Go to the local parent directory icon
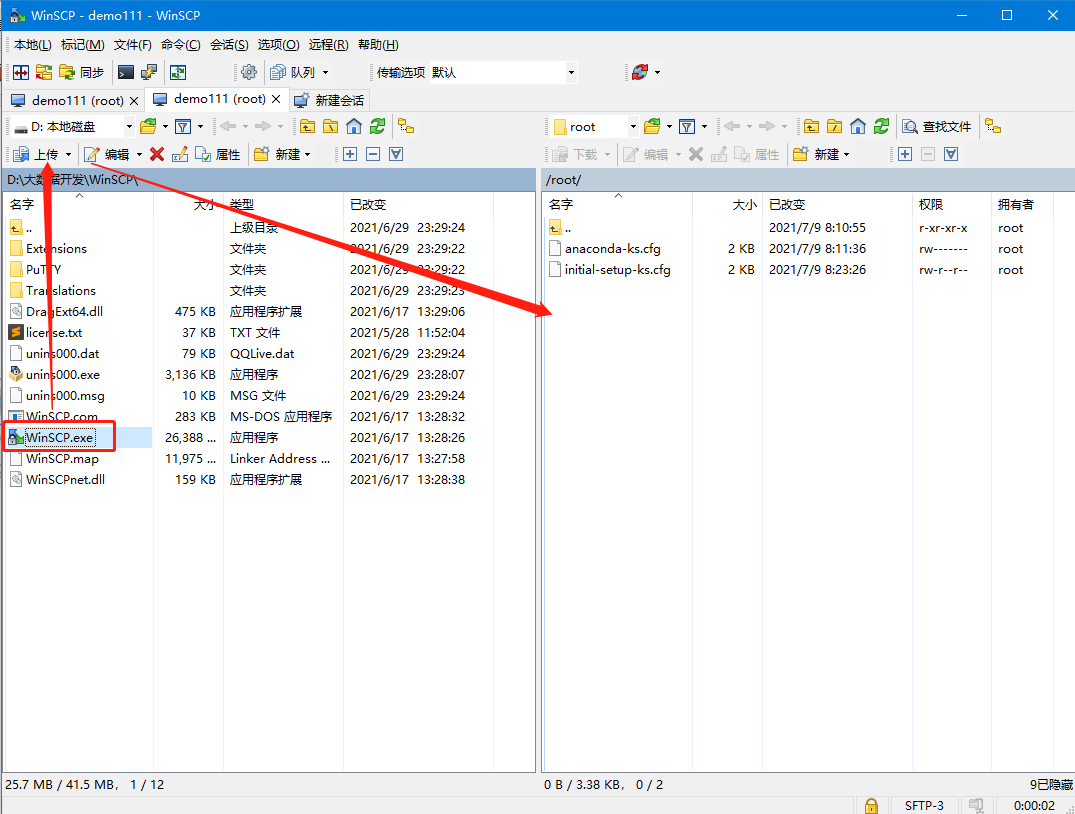The image size is (1075, 814). click(x=308, y=126)
